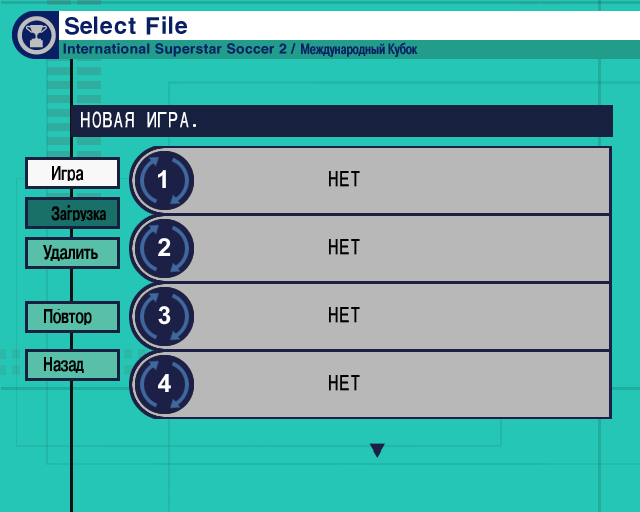Select the slot 3 circular arrows icon
The height and width of the screenshot is (512, 640).
pyautogui.click(x=164, y=316)
